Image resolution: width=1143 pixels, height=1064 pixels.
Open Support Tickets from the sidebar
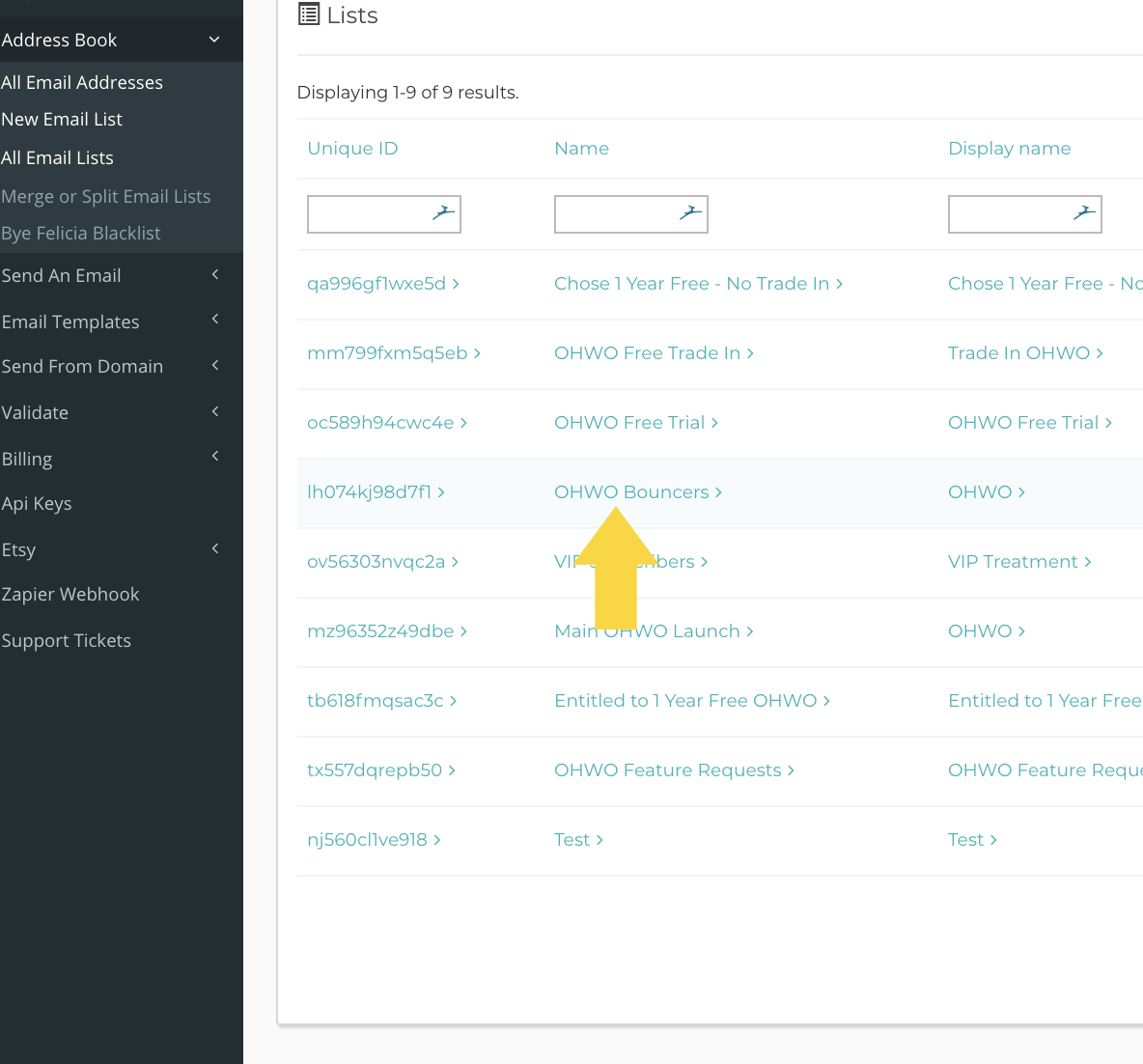67,640
